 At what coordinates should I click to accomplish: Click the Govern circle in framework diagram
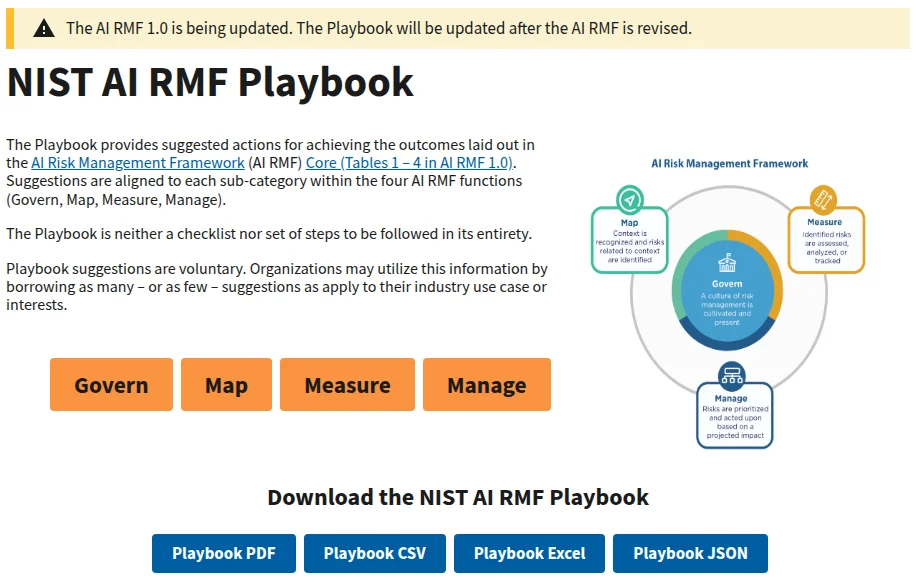[727, 290]
